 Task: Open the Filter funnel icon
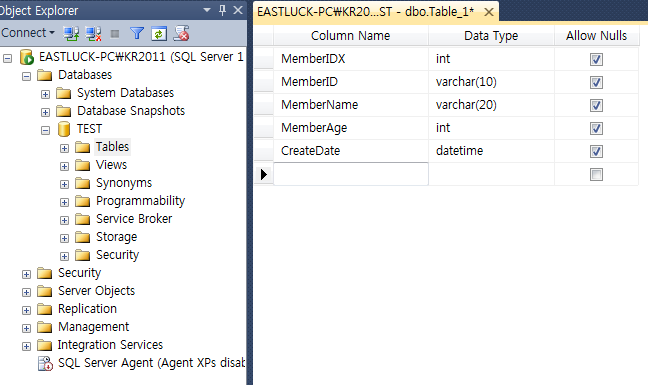[137, 33]
